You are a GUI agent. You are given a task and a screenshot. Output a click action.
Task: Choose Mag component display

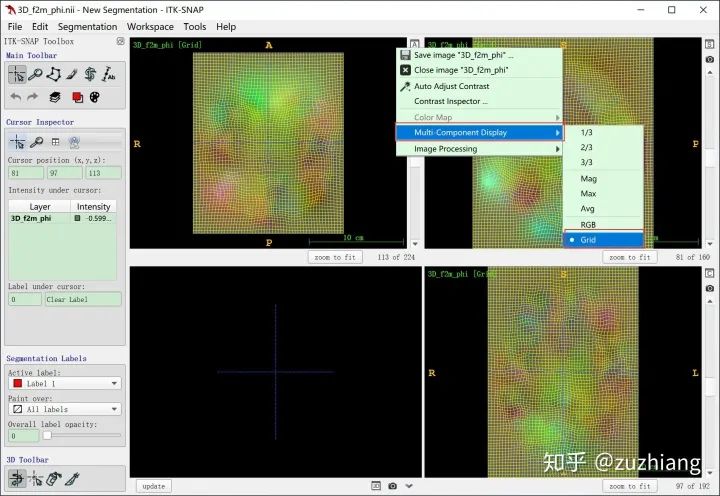click(603, 178)
